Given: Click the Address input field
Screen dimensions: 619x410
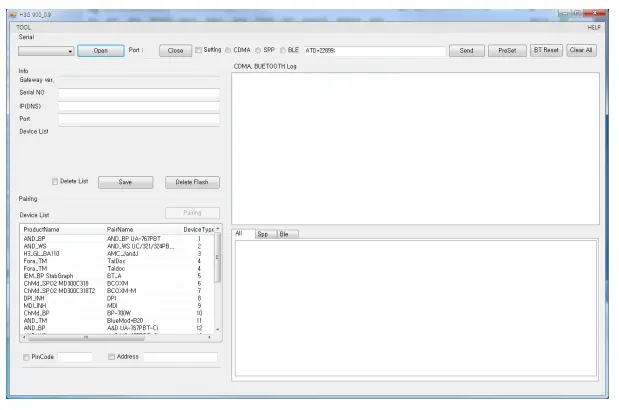Looking at the screenshot, I should pyautogui.click(x=180, y=357).
